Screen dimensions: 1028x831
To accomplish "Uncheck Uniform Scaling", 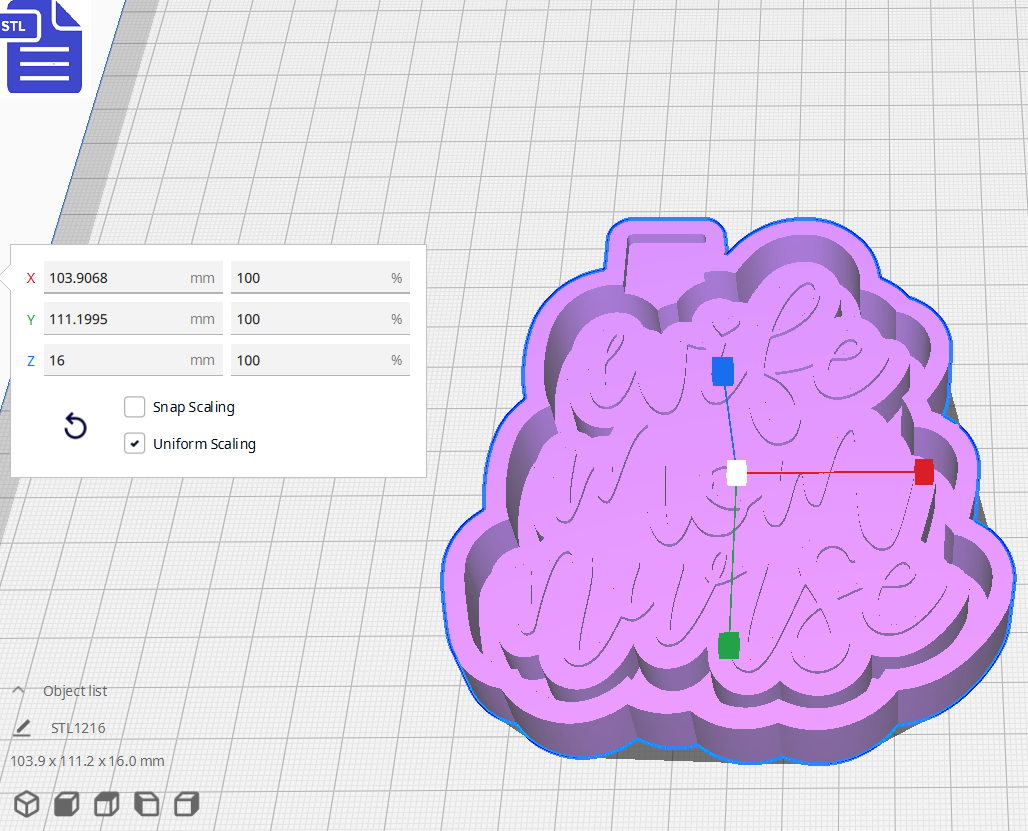I will [135, 443].
